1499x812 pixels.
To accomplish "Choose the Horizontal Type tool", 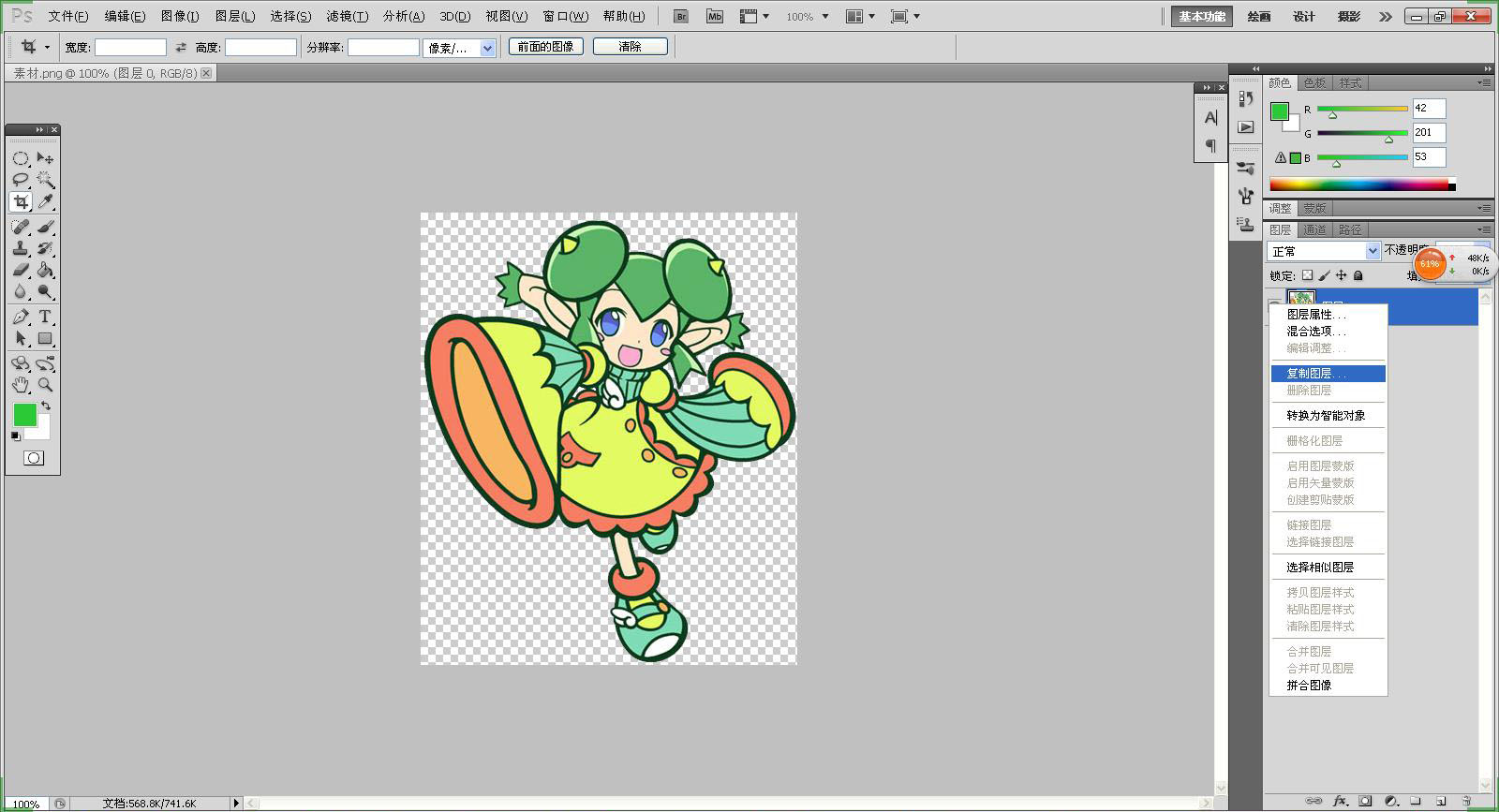I will tap(44, 317).
